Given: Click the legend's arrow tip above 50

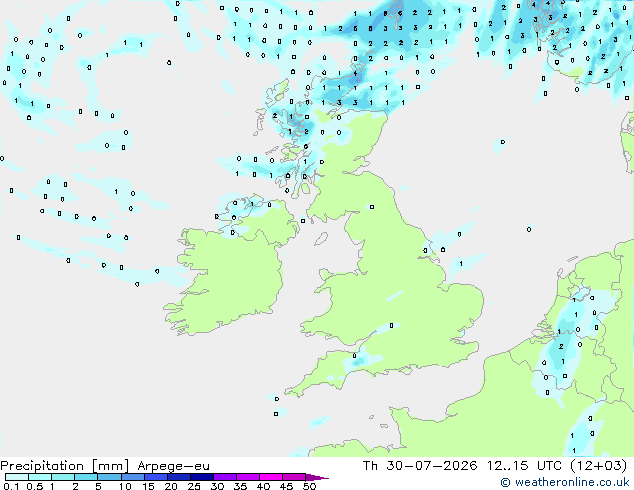Looking at the screenshot, I should pos(317,477).
